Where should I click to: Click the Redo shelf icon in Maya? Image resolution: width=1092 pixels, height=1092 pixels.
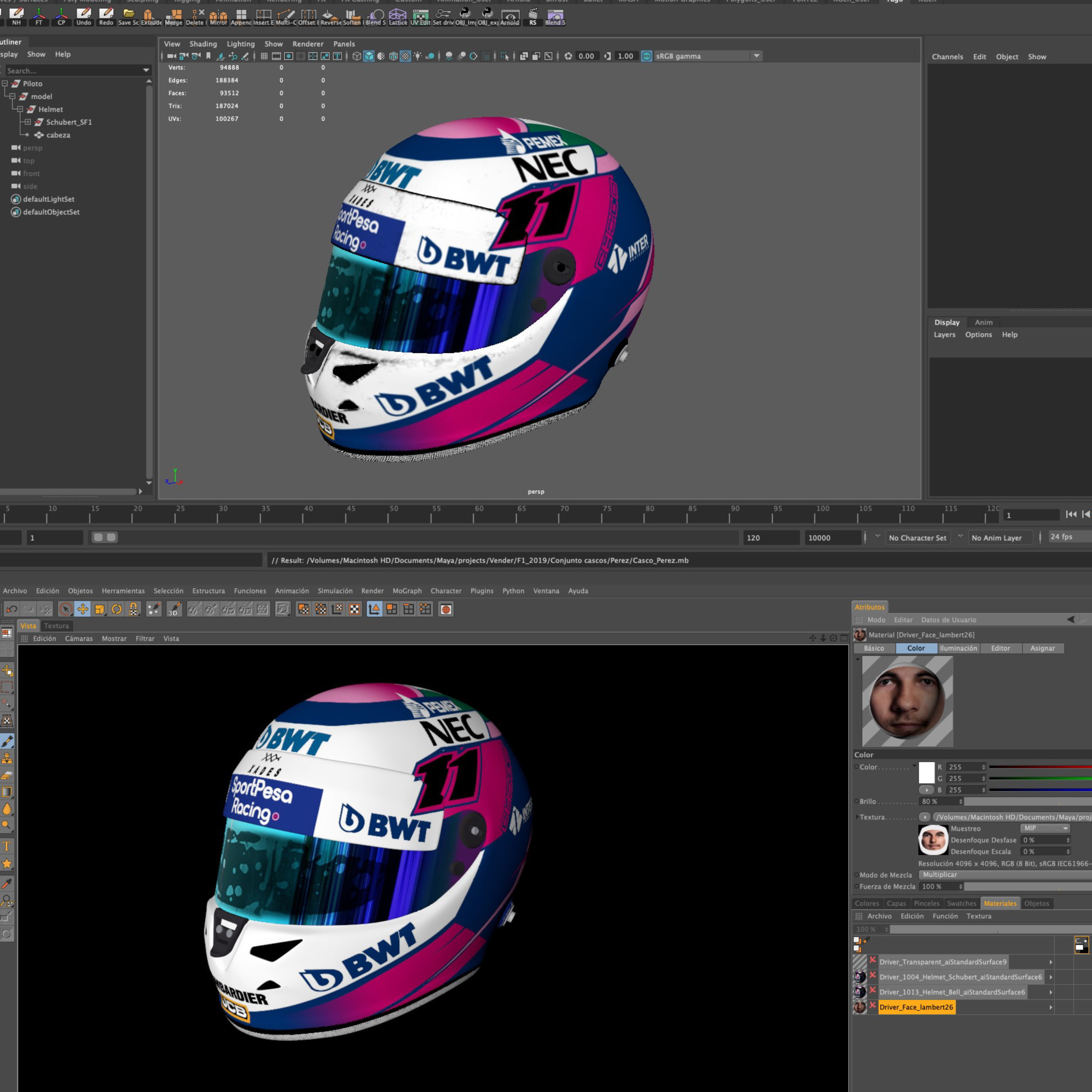(106, 17)
